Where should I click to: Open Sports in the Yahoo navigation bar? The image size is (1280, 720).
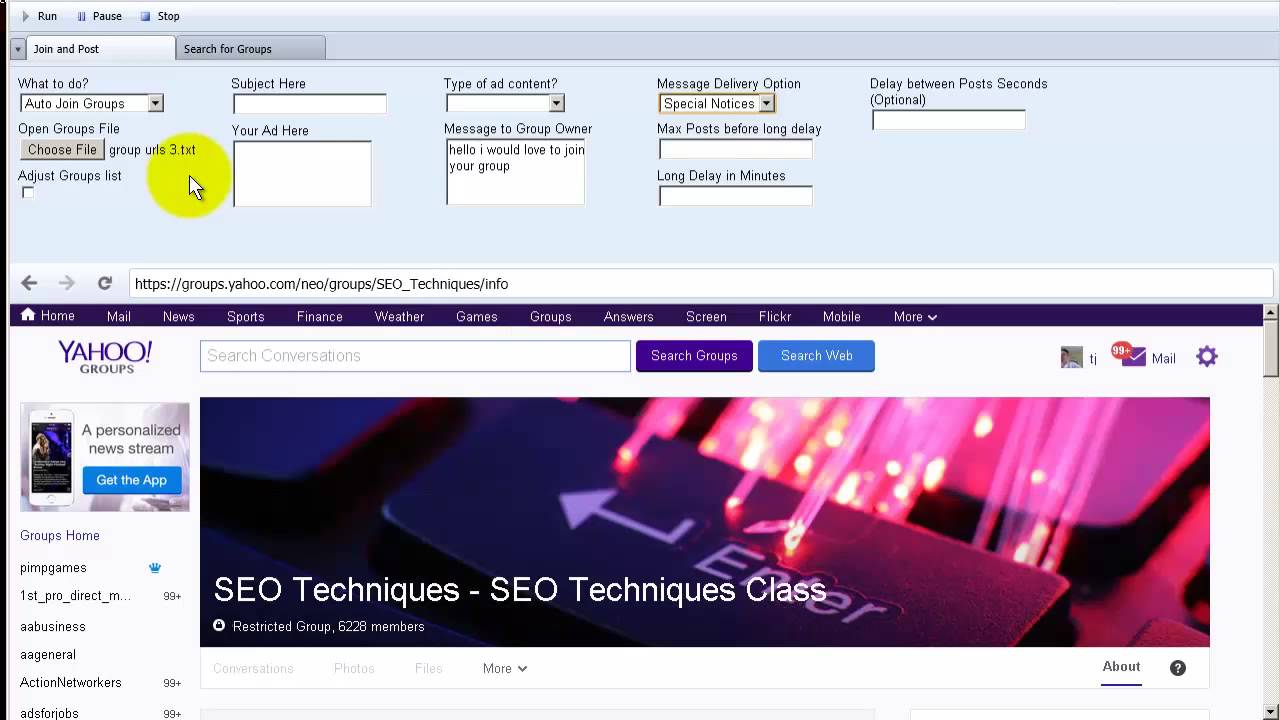(246, 316)
